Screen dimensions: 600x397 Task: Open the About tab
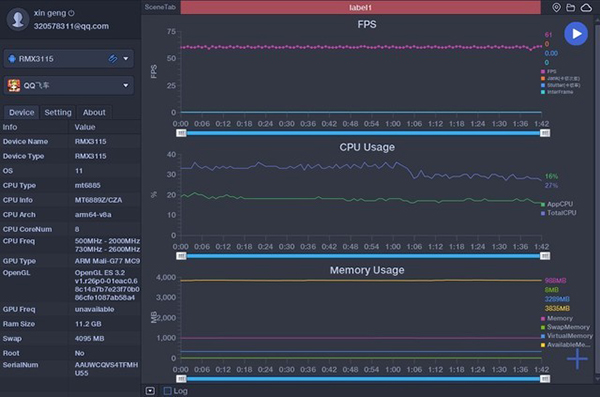point(94,112)
